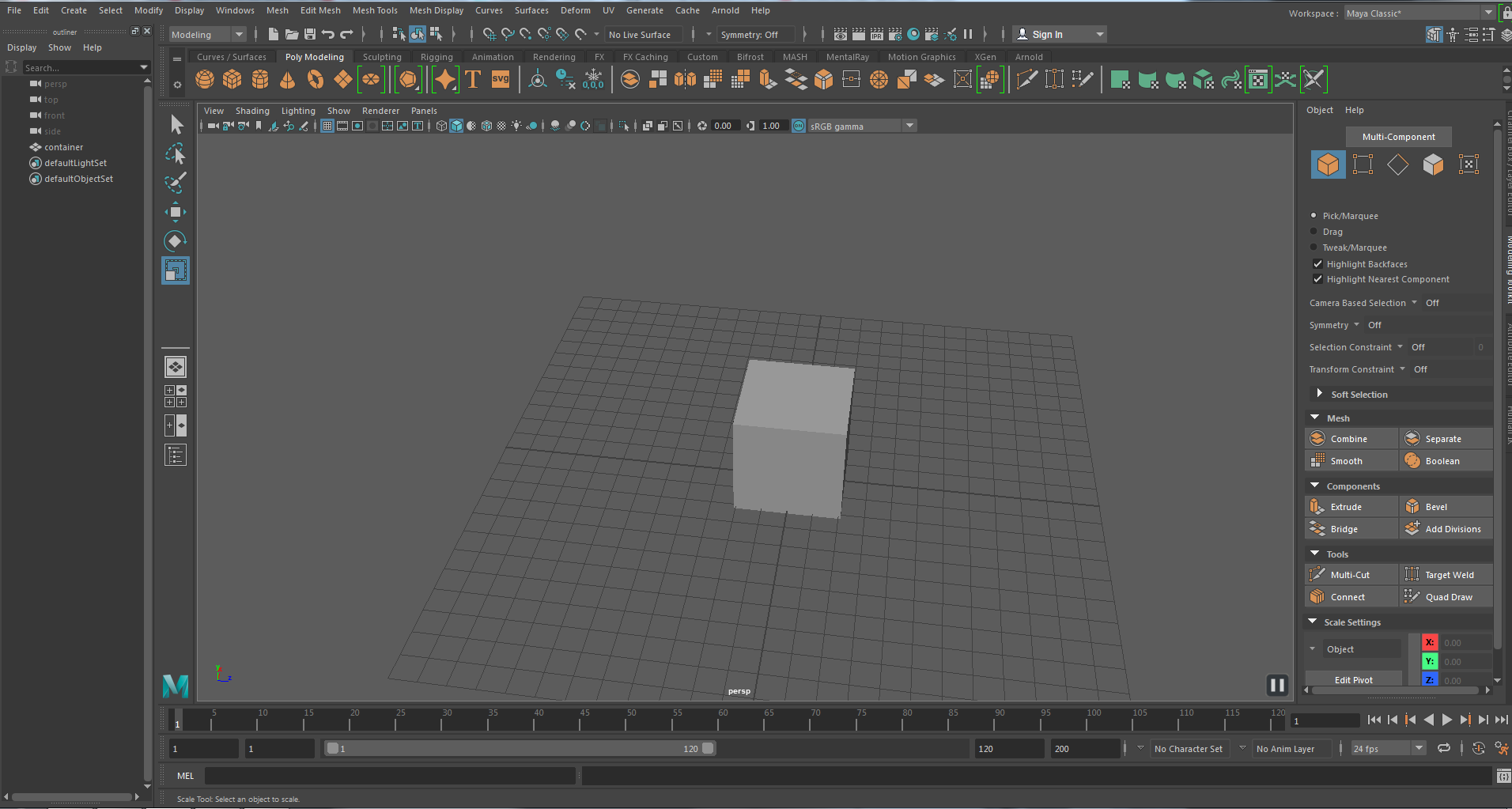
Task: Create a polygon cone from shelf
Action: (288, 79)
